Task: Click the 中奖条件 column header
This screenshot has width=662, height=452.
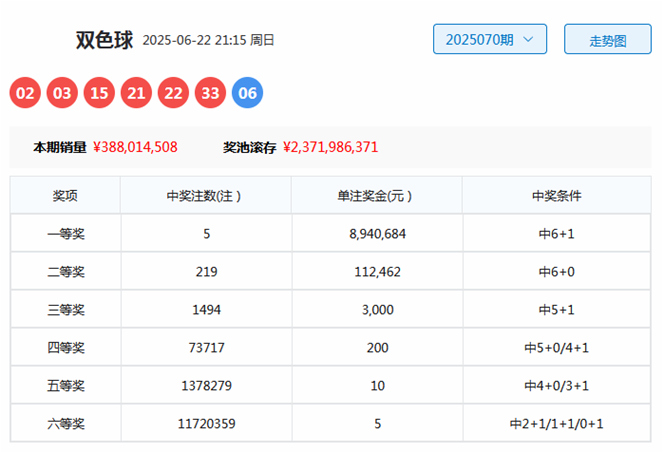Action: [x=556, y=196]
